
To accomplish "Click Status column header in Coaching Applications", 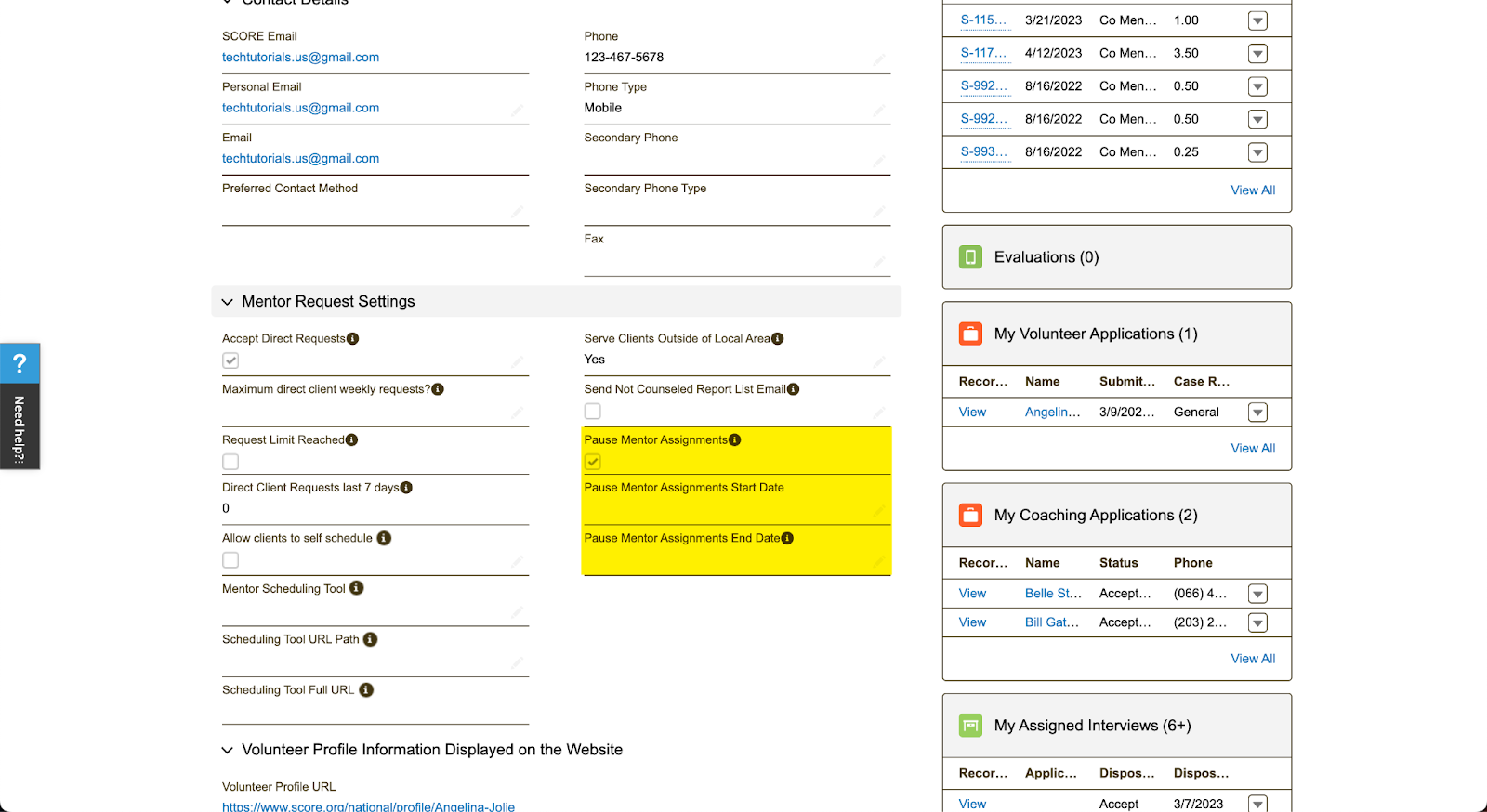I will tap(1119, 563).
